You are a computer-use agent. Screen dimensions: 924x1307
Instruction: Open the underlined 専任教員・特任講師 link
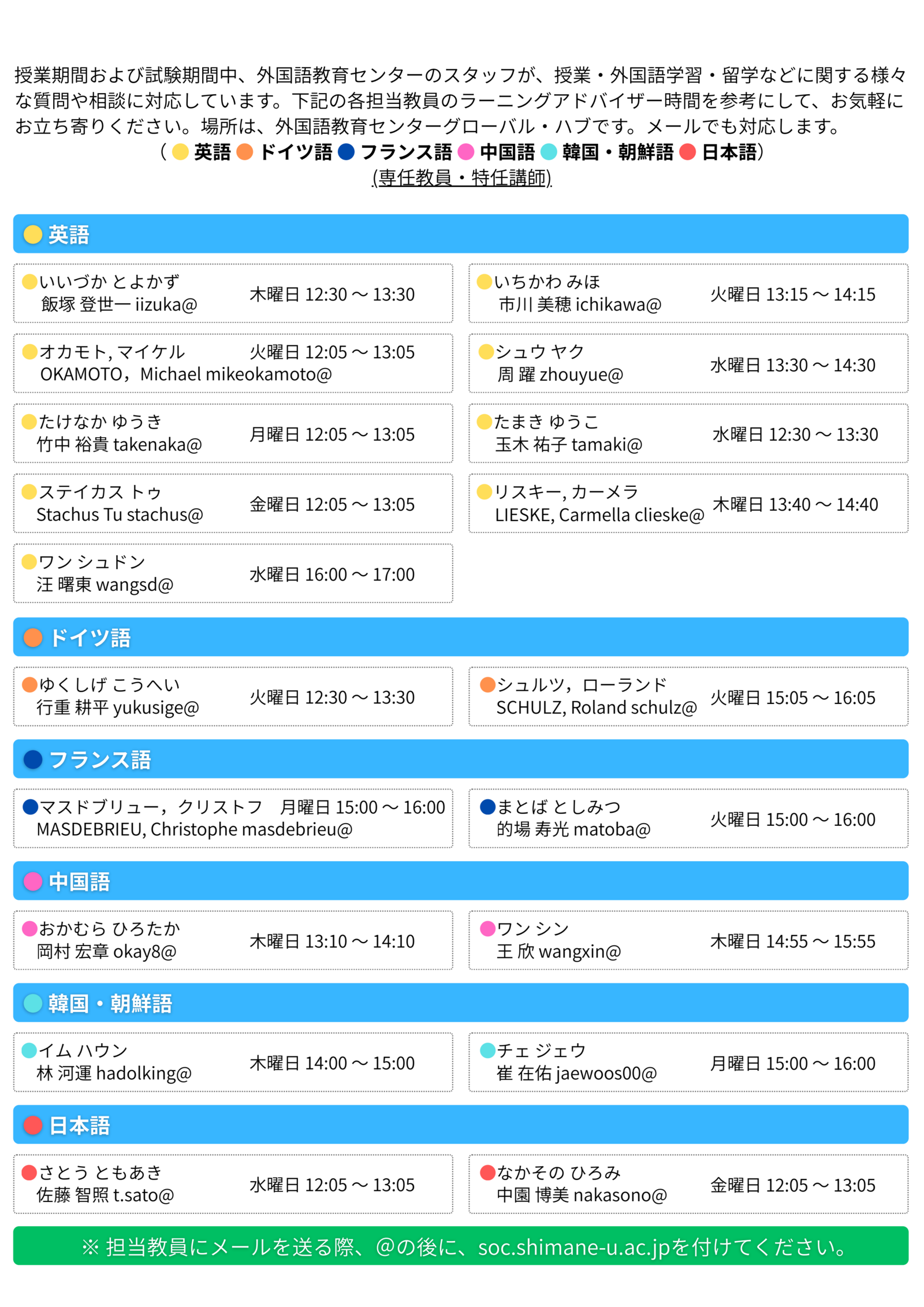tap(462, 178)
